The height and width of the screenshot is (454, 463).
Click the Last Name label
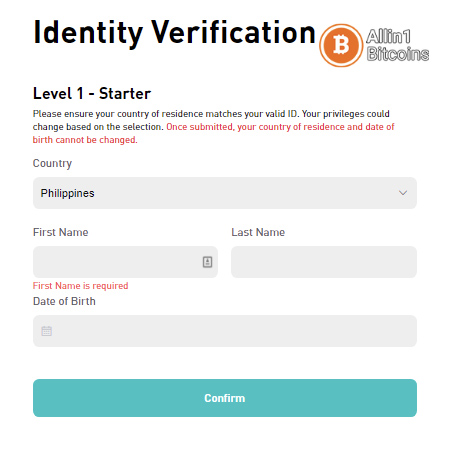click(258, 232)
